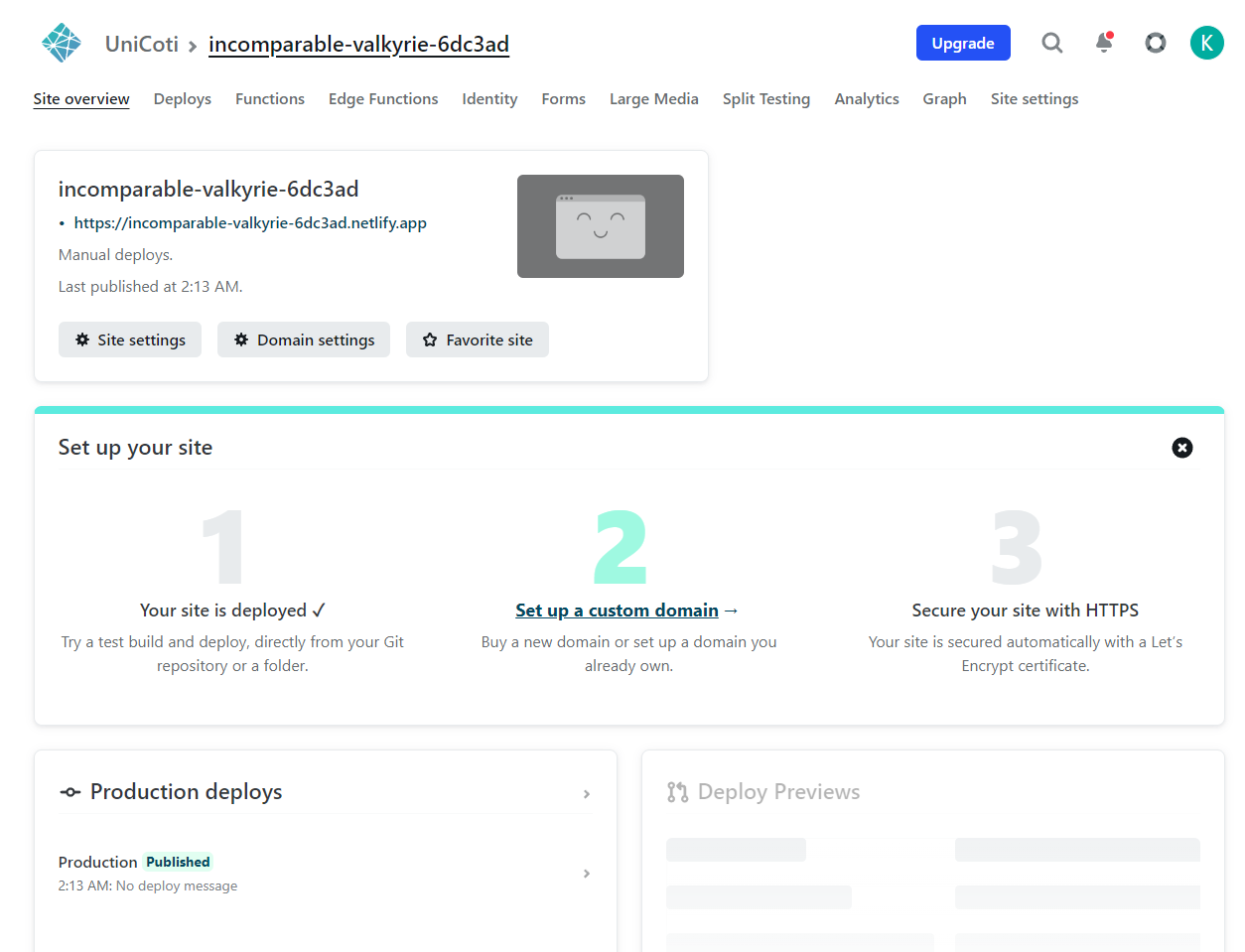Open the Domain settings button
The height and width of the screenshot is (952, 1245).
tap(304, 340)
